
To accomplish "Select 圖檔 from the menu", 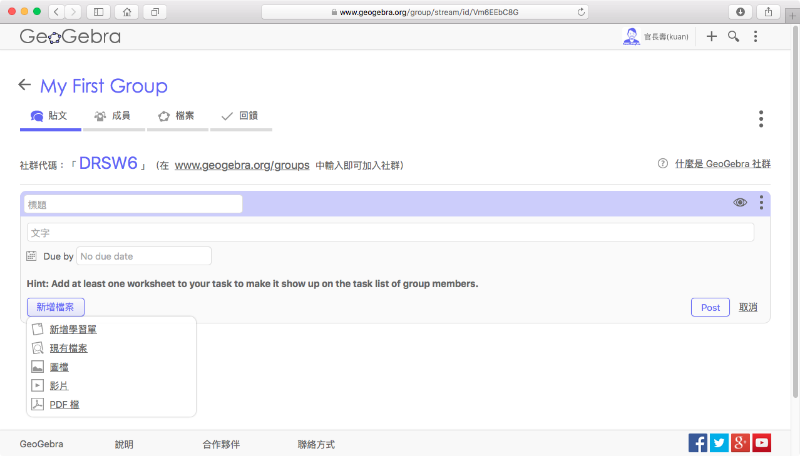I will tap(59, 367).
